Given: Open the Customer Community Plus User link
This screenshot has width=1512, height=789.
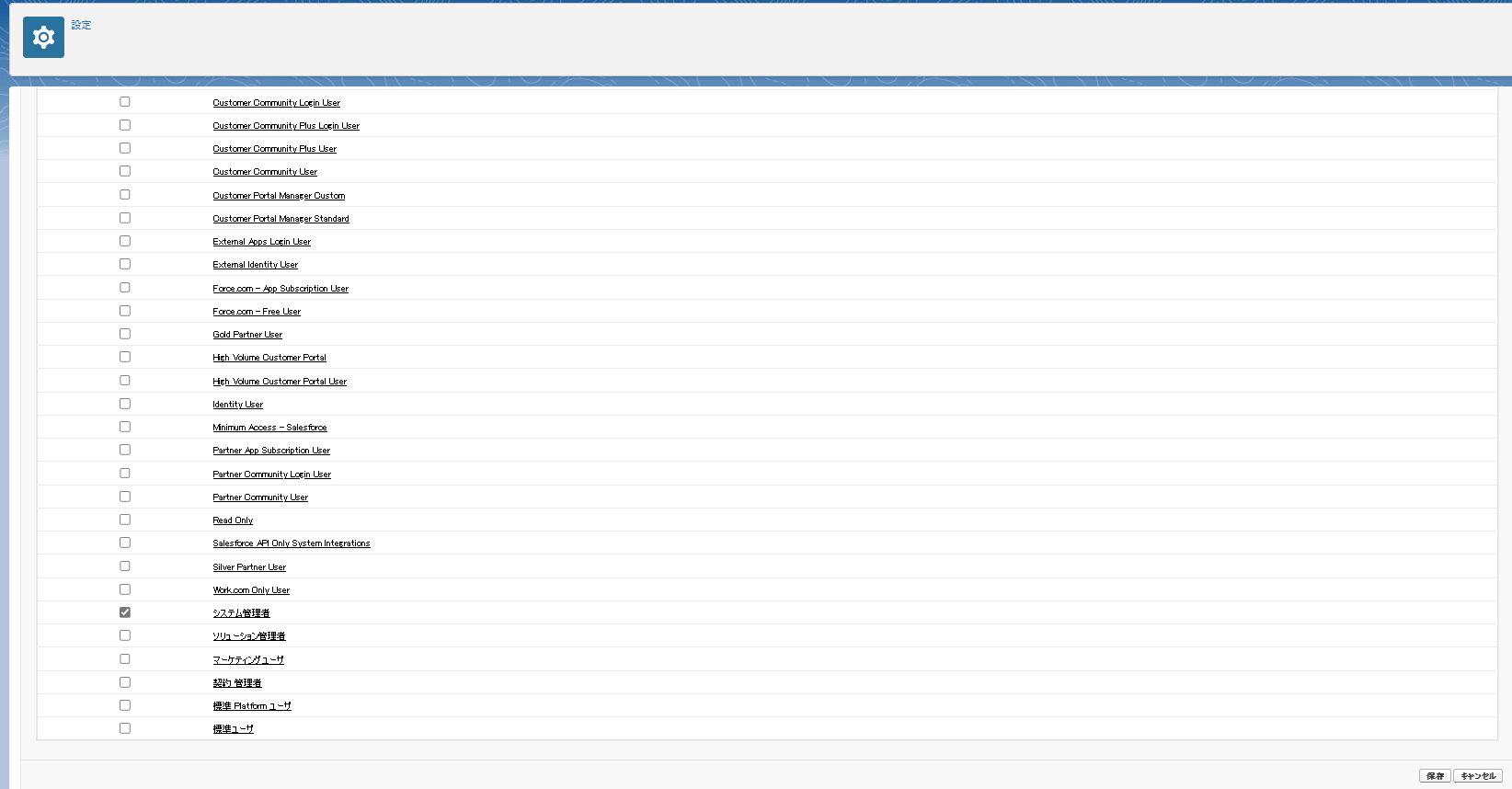Looking at the screenshot, I should [x=274, y=149].
